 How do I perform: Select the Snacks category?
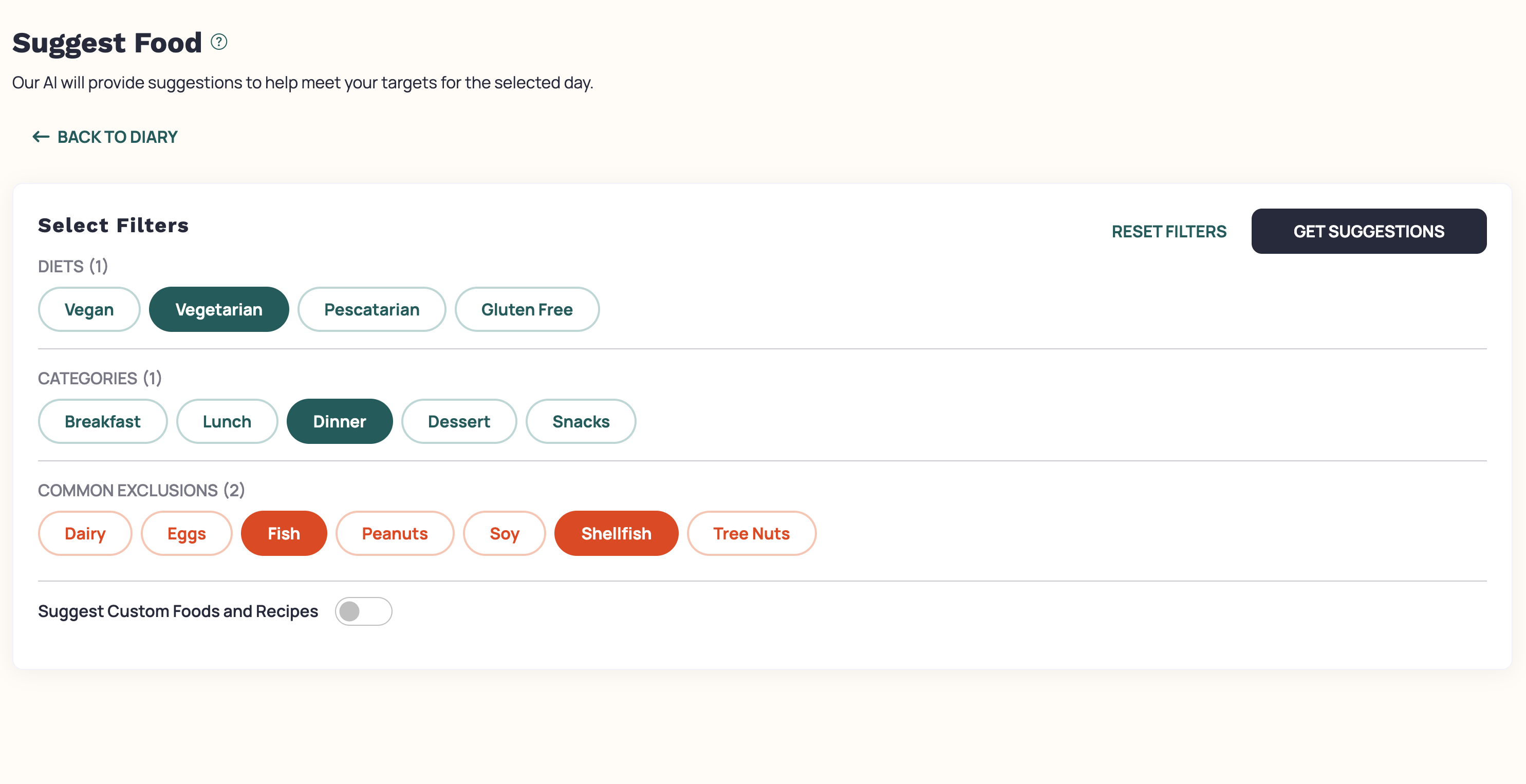(x=581, y=422)
